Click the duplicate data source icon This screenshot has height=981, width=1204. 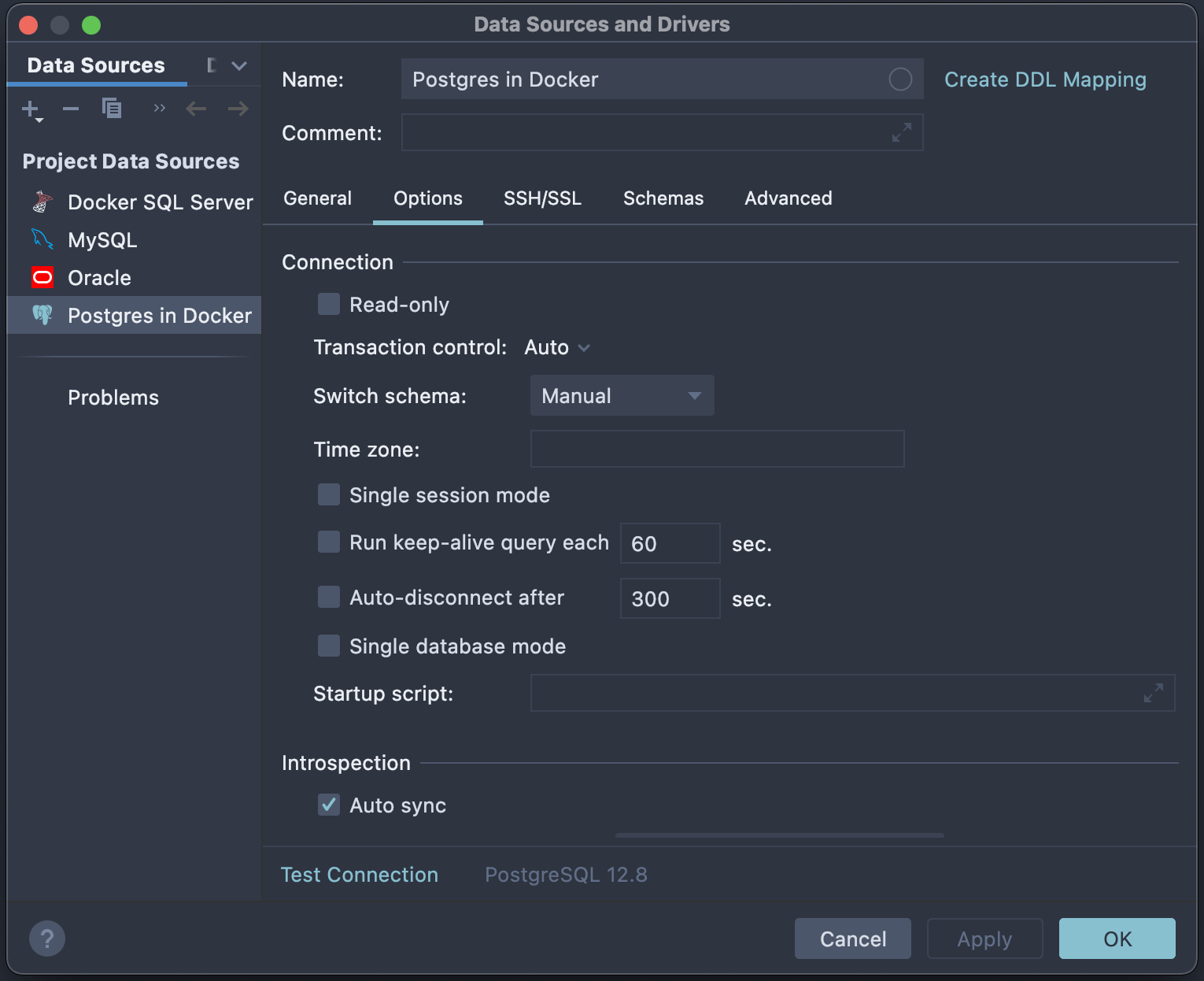point(112,108)
